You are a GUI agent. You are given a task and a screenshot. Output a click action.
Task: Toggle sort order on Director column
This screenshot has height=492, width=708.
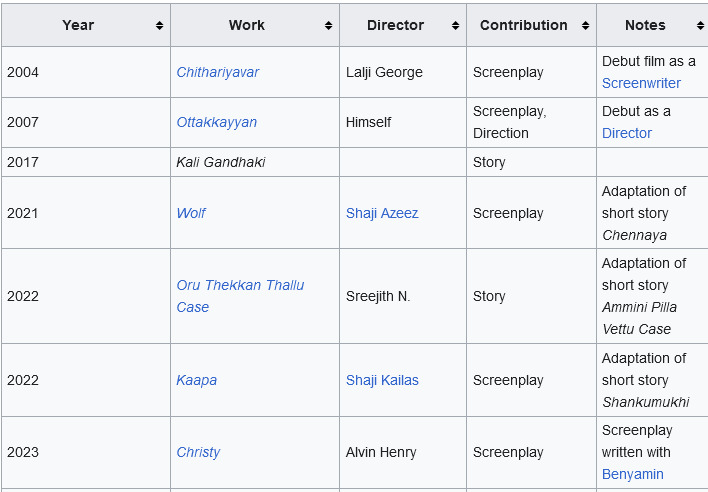[x=455, y=26]
